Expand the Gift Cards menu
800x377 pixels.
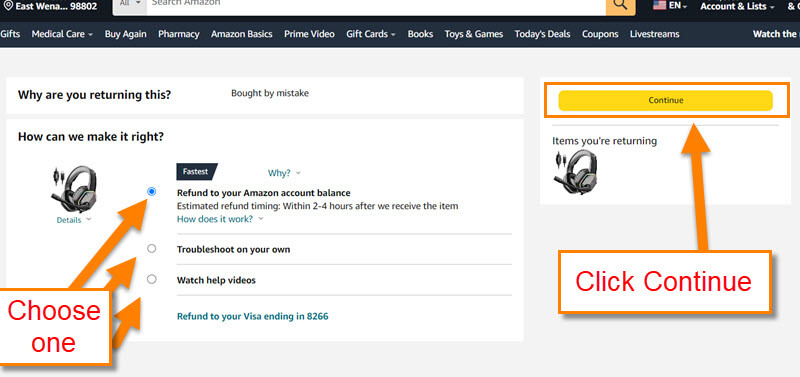click(371, 34)
